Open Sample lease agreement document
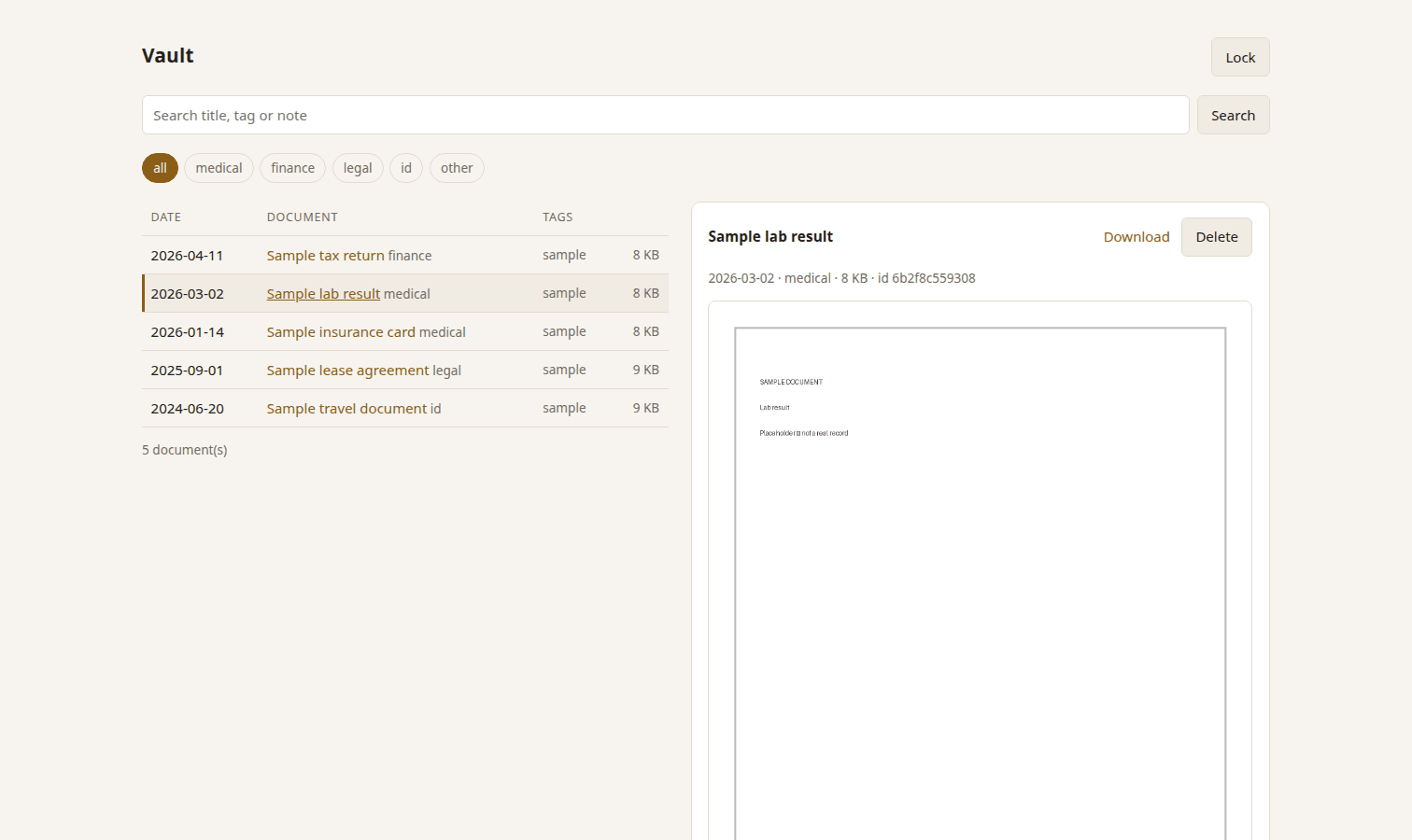The width and height of the screenshot is (1412, 840). [x=347, y=371]
